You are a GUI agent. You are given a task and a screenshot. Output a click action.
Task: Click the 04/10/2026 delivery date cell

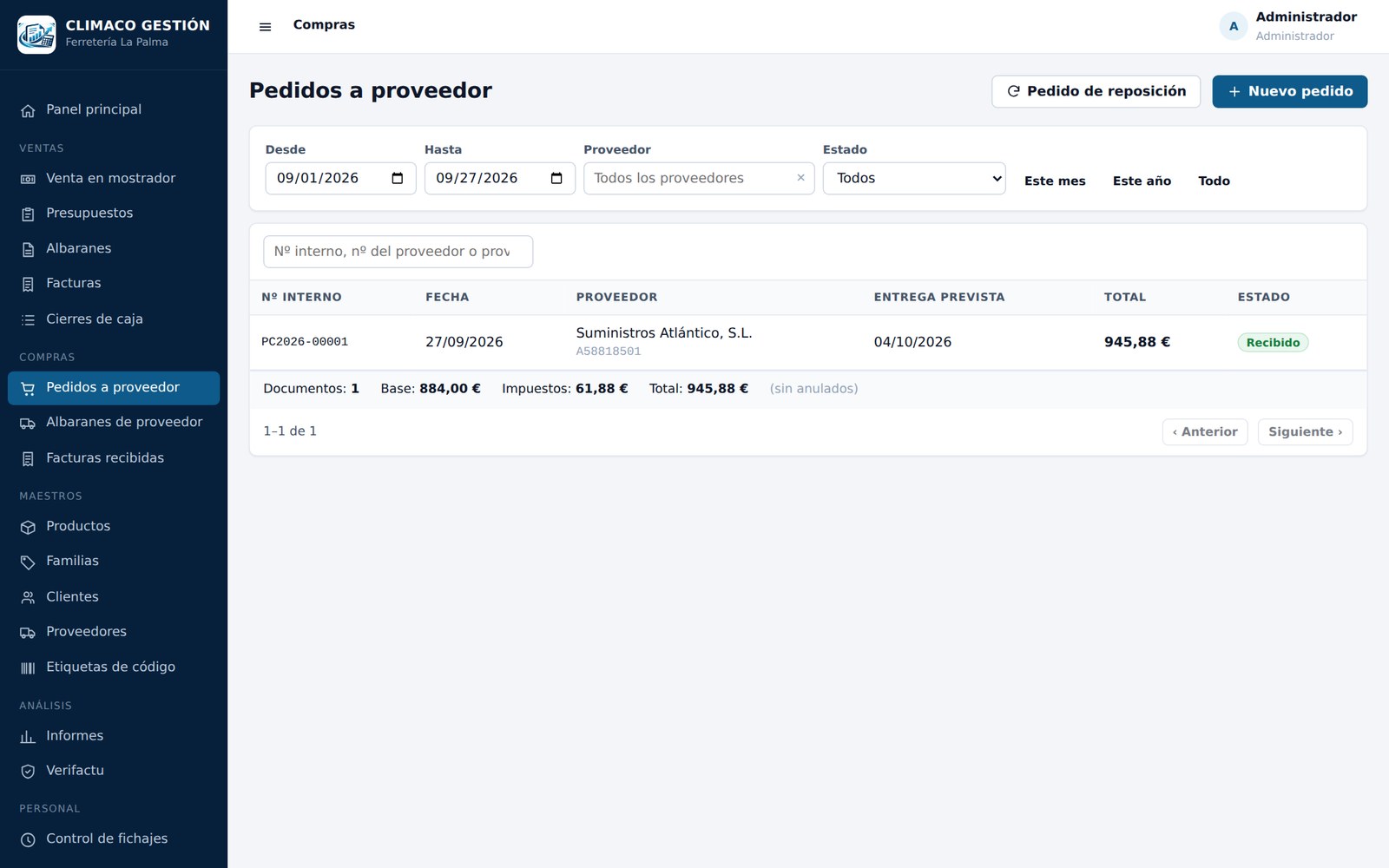[912, 342]
